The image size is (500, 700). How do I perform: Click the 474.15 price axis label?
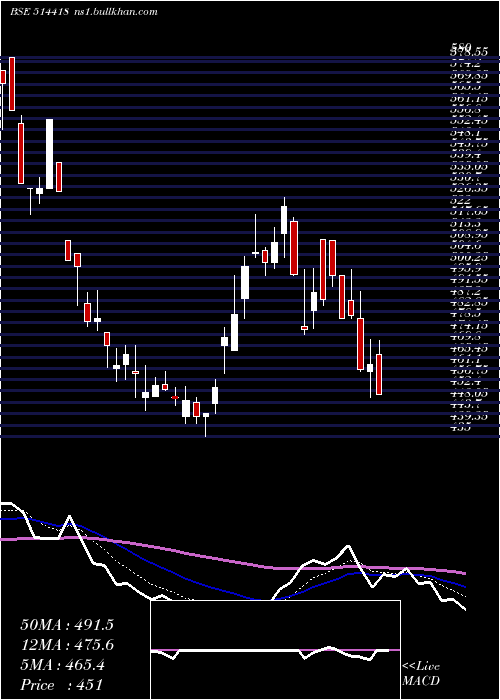[x=468, y=326]
